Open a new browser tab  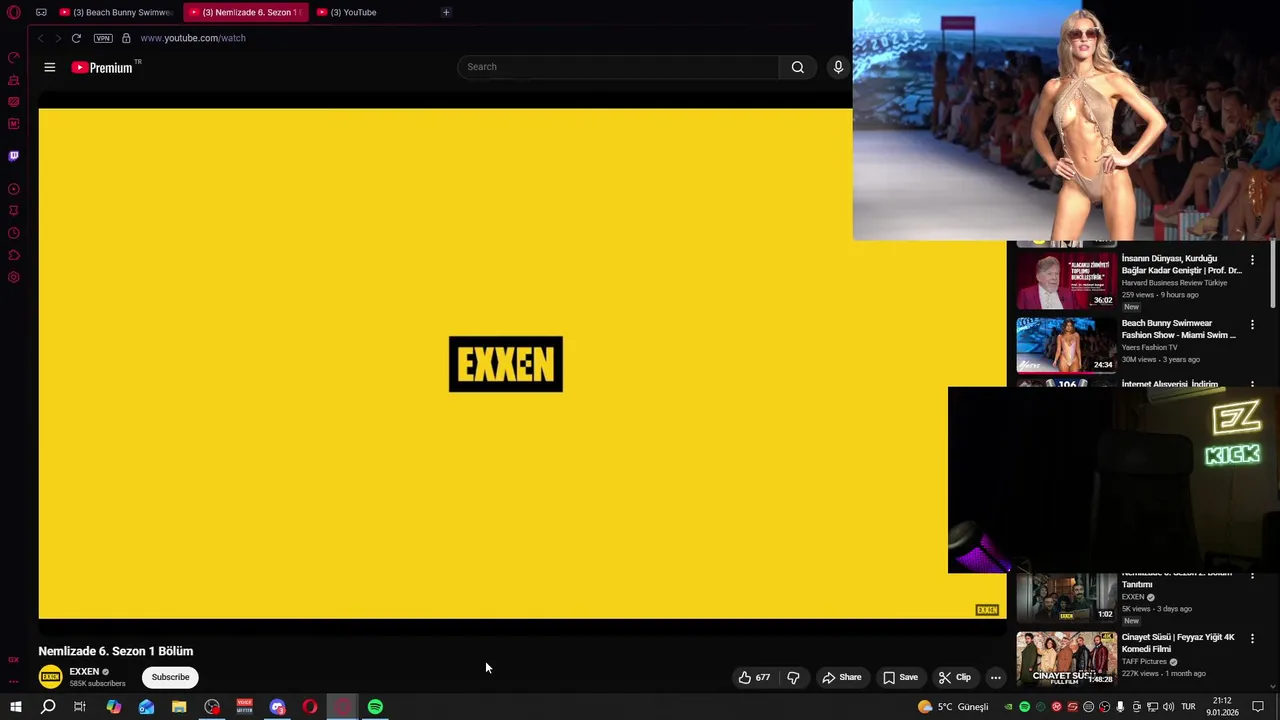[x=446, y=12]
